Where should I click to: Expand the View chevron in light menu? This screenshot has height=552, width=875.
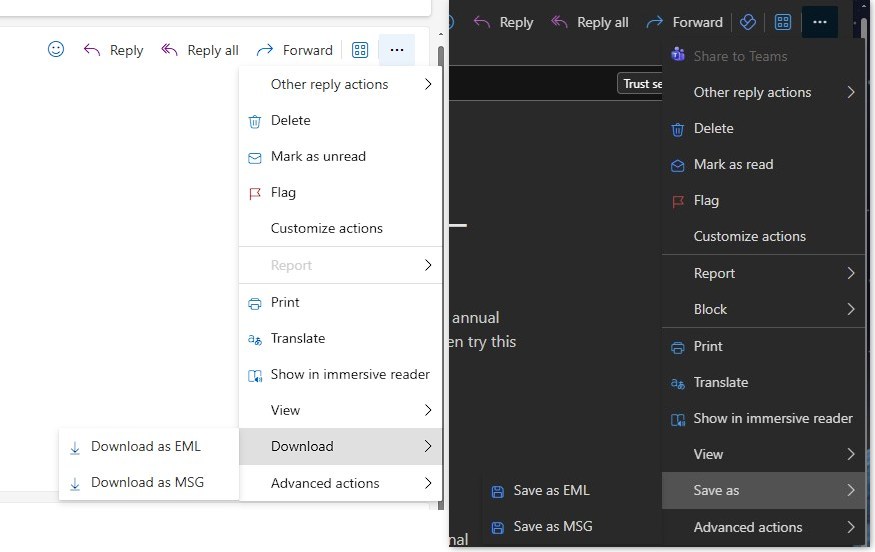point(428,410)
